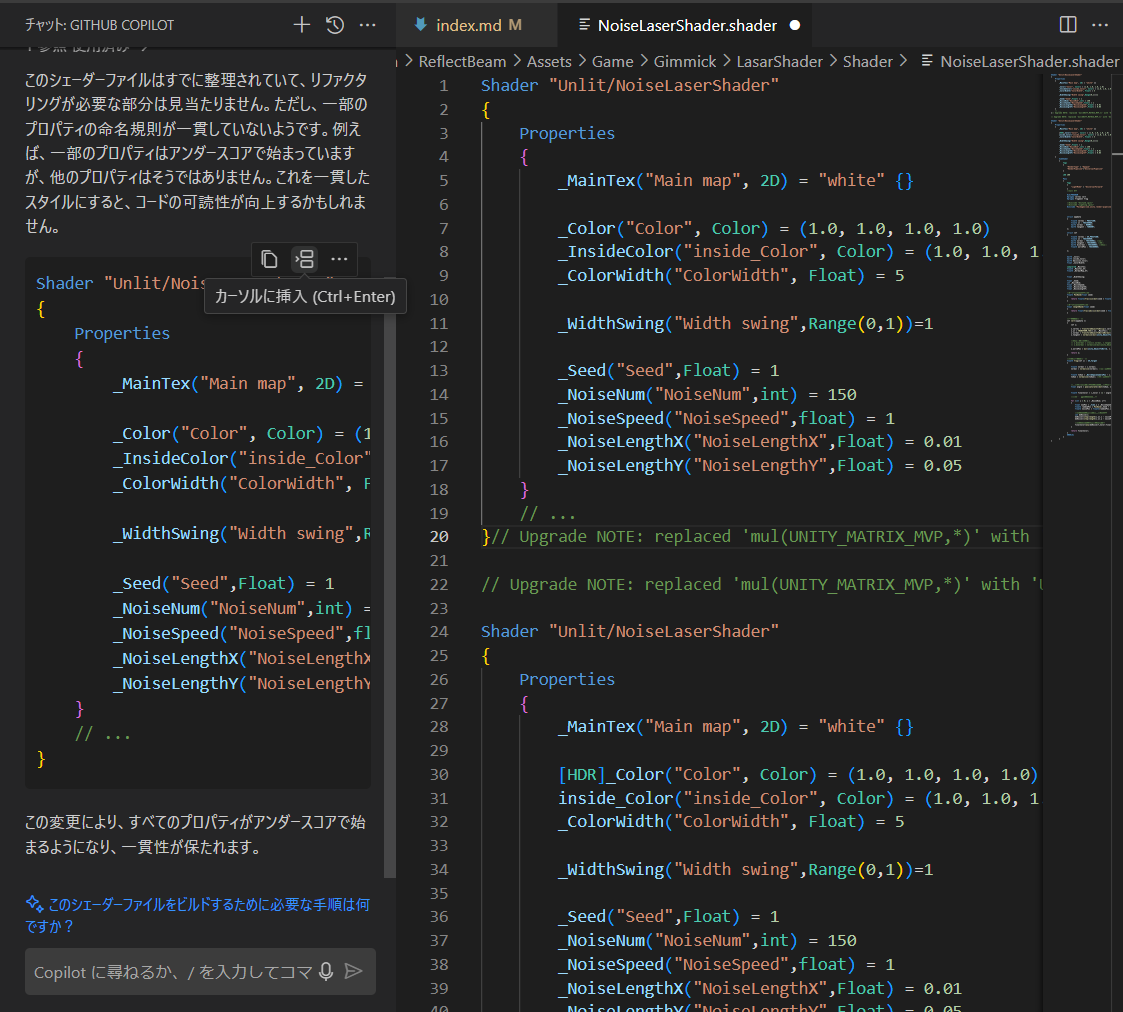Open editor more actions ellipsis menu
The width and height of the screenshot is (1123, 1012).
(x=1100, y=25)
